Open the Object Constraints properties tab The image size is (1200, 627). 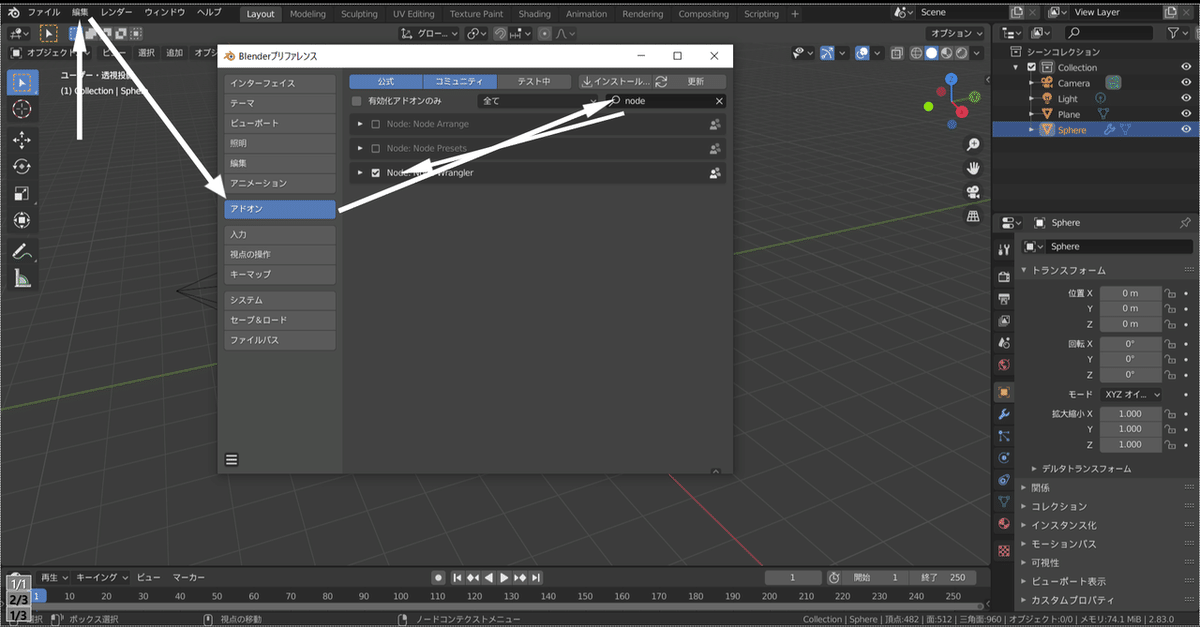(x=1004, y=480)
